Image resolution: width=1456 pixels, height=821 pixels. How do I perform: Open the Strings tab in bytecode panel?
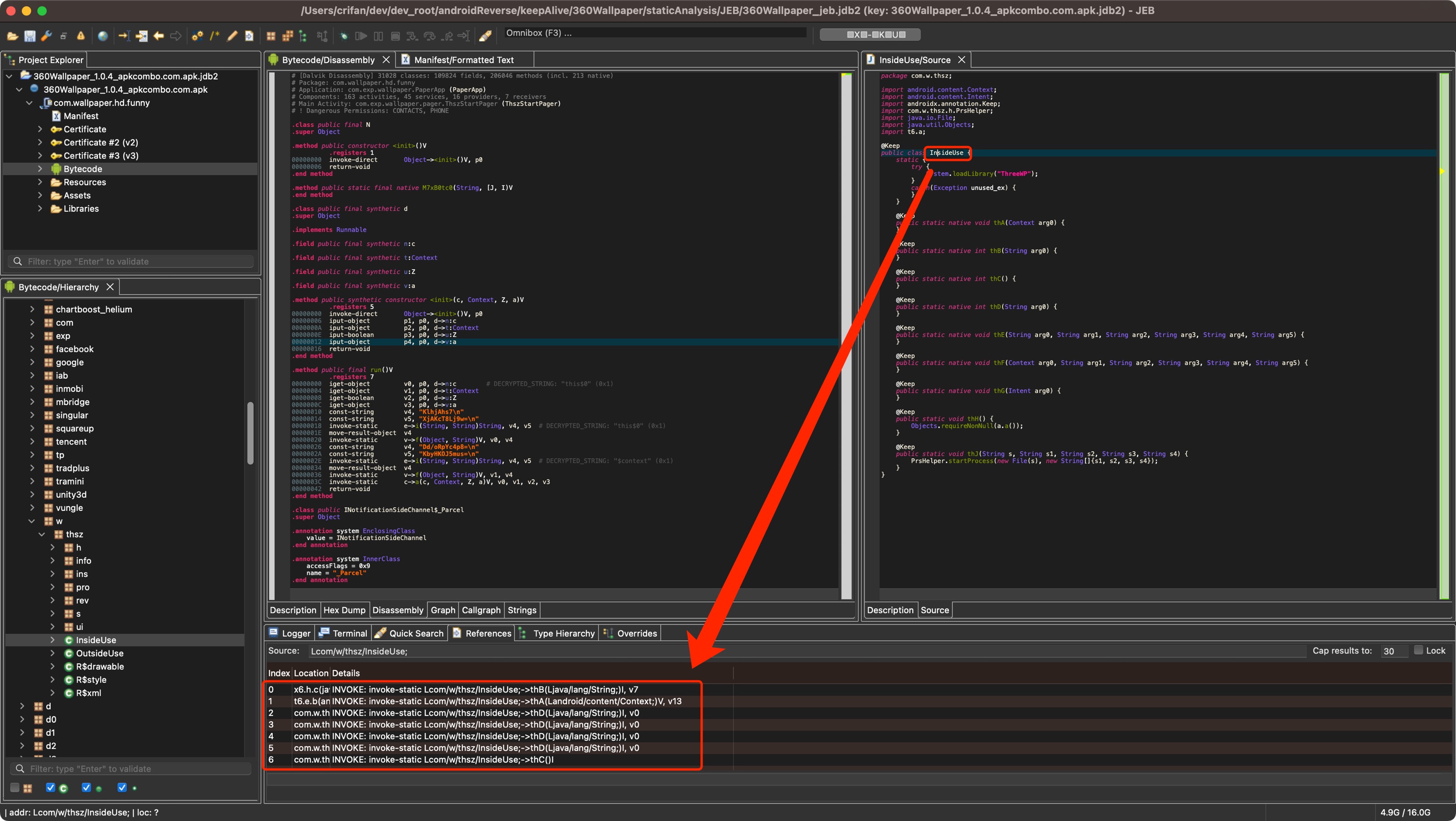[x=522, y=609]
